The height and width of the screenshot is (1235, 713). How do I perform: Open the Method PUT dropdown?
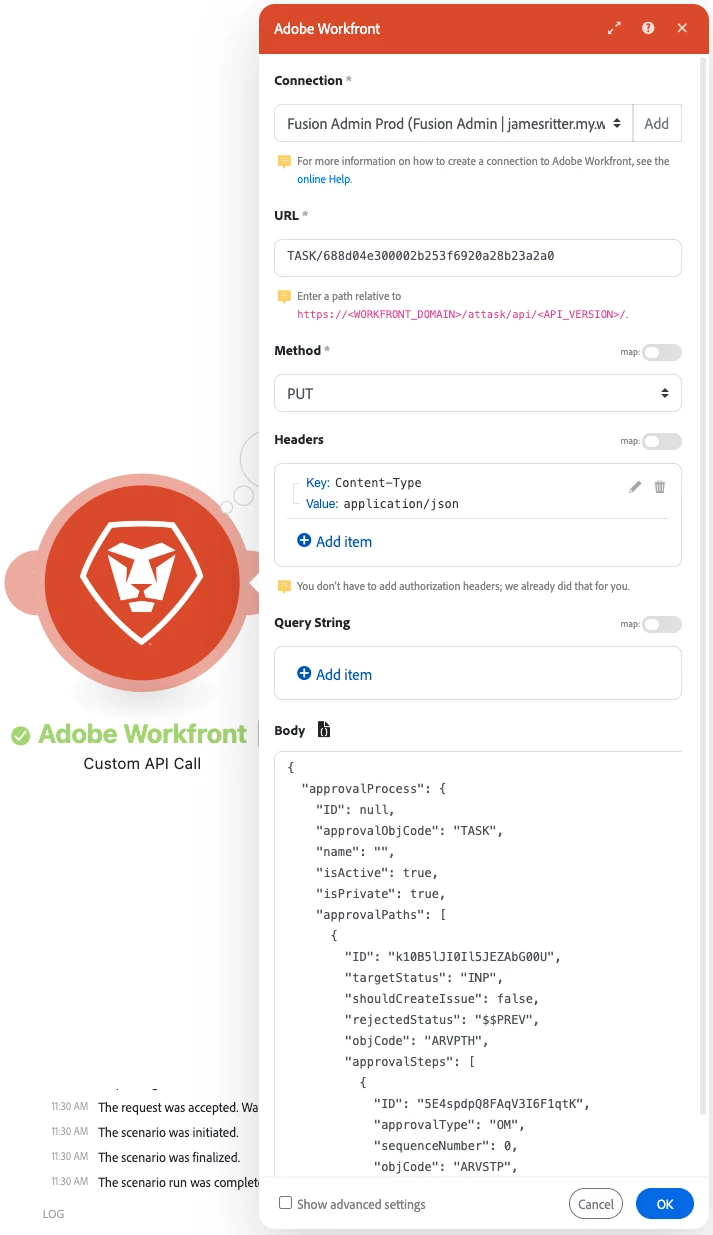(478, 393)
